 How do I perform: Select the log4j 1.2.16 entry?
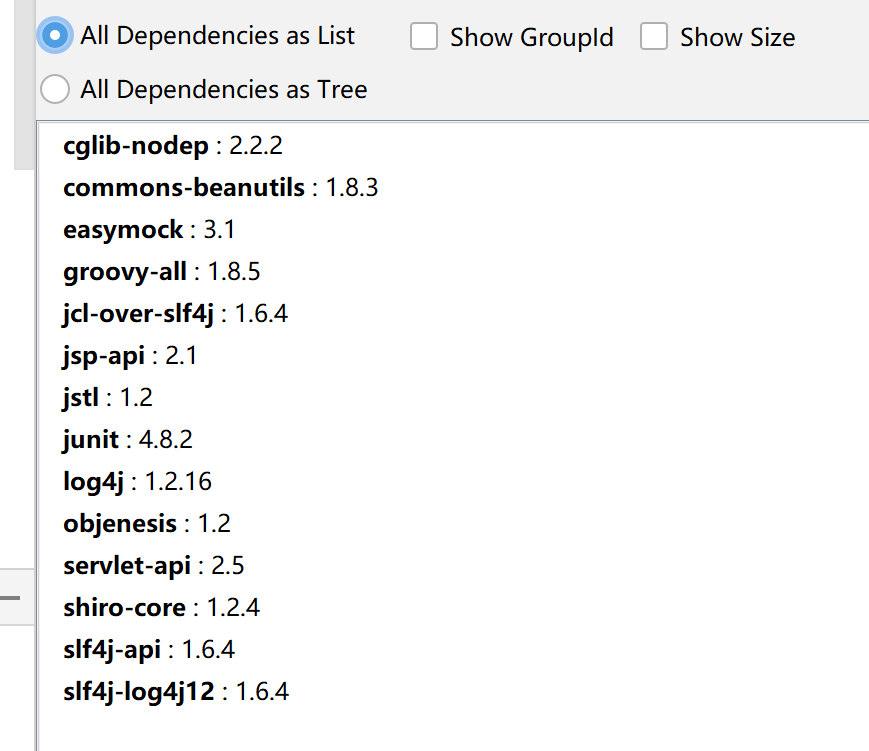pos(137,482)
